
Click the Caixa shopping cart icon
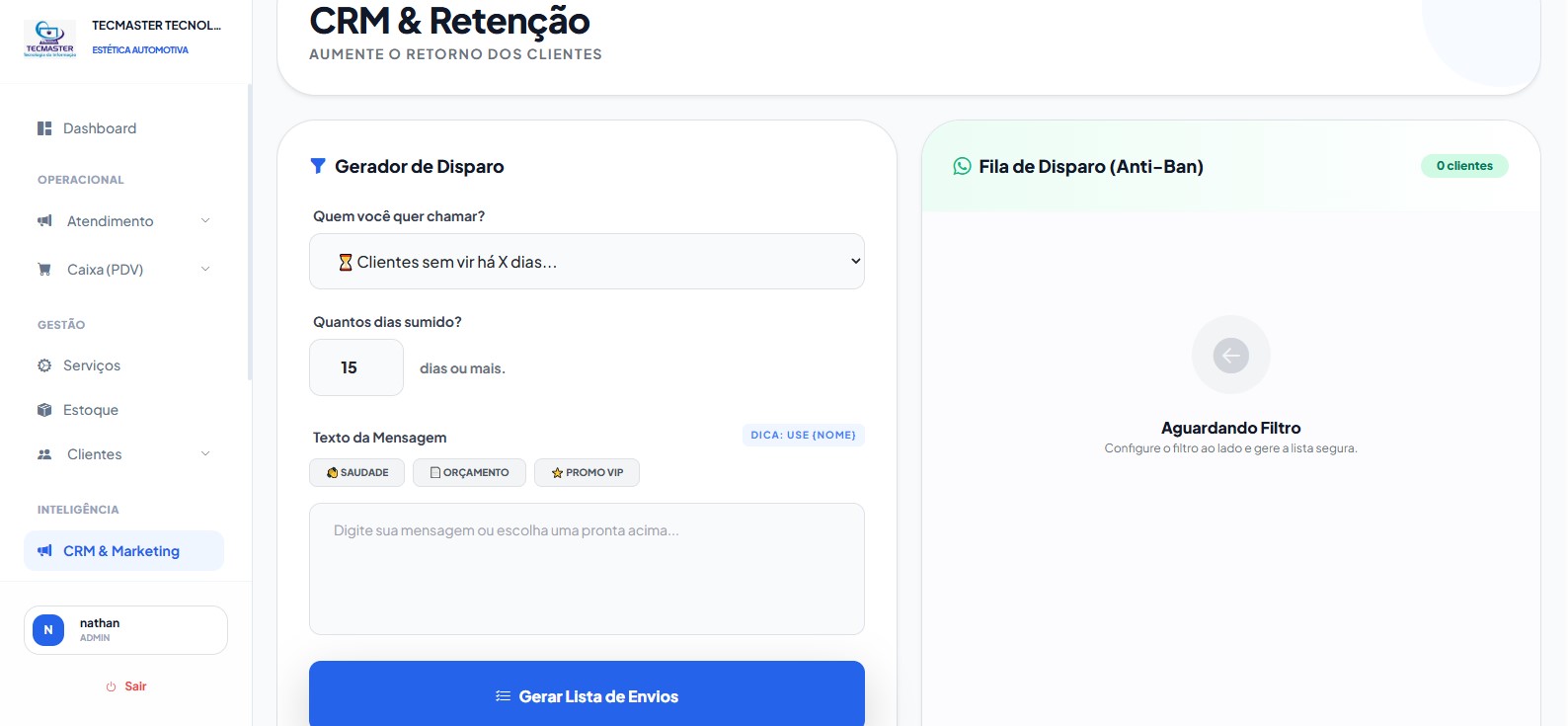pyautogui.click(x=44, y=269)
